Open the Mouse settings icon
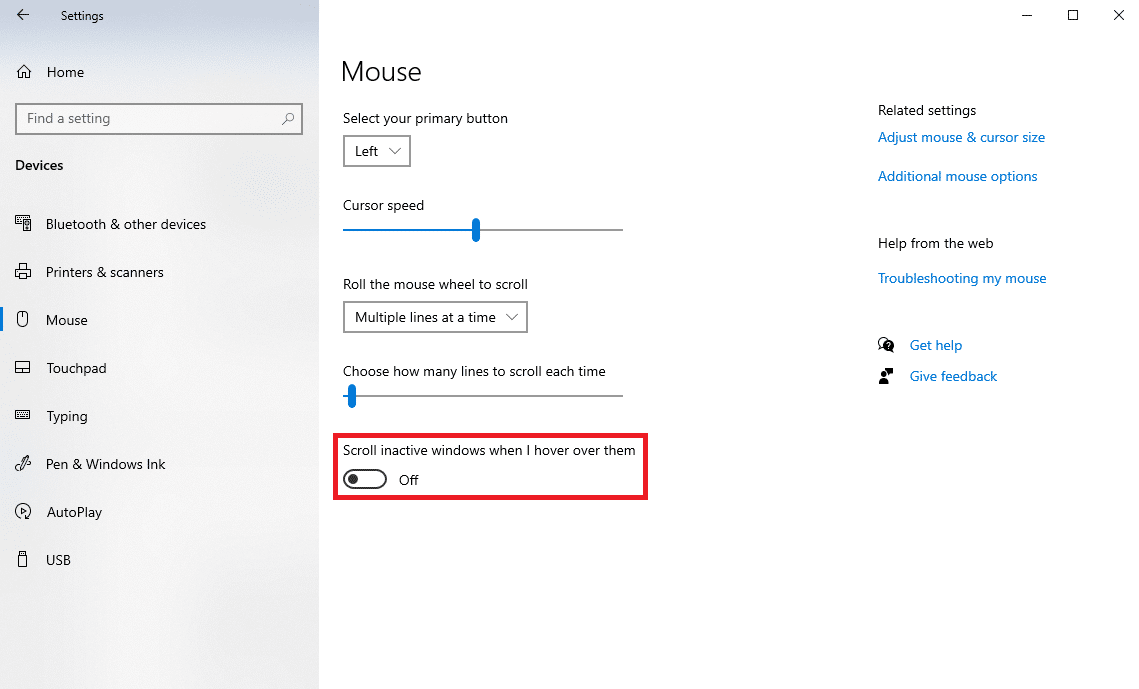The height and width of the screenshot is (689, 1139). [22, 319]
